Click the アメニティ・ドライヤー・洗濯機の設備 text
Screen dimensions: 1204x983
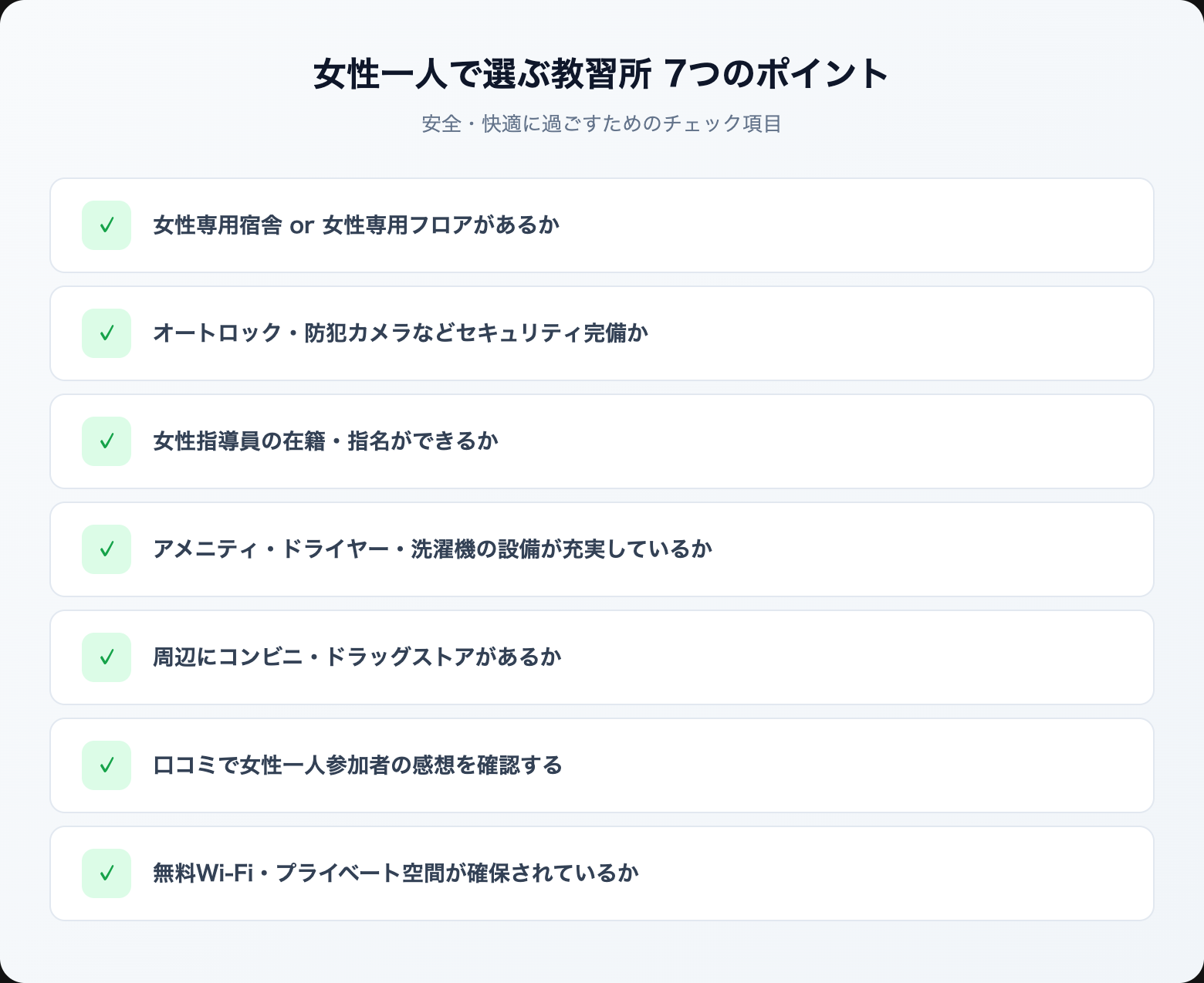pos(432,549)
